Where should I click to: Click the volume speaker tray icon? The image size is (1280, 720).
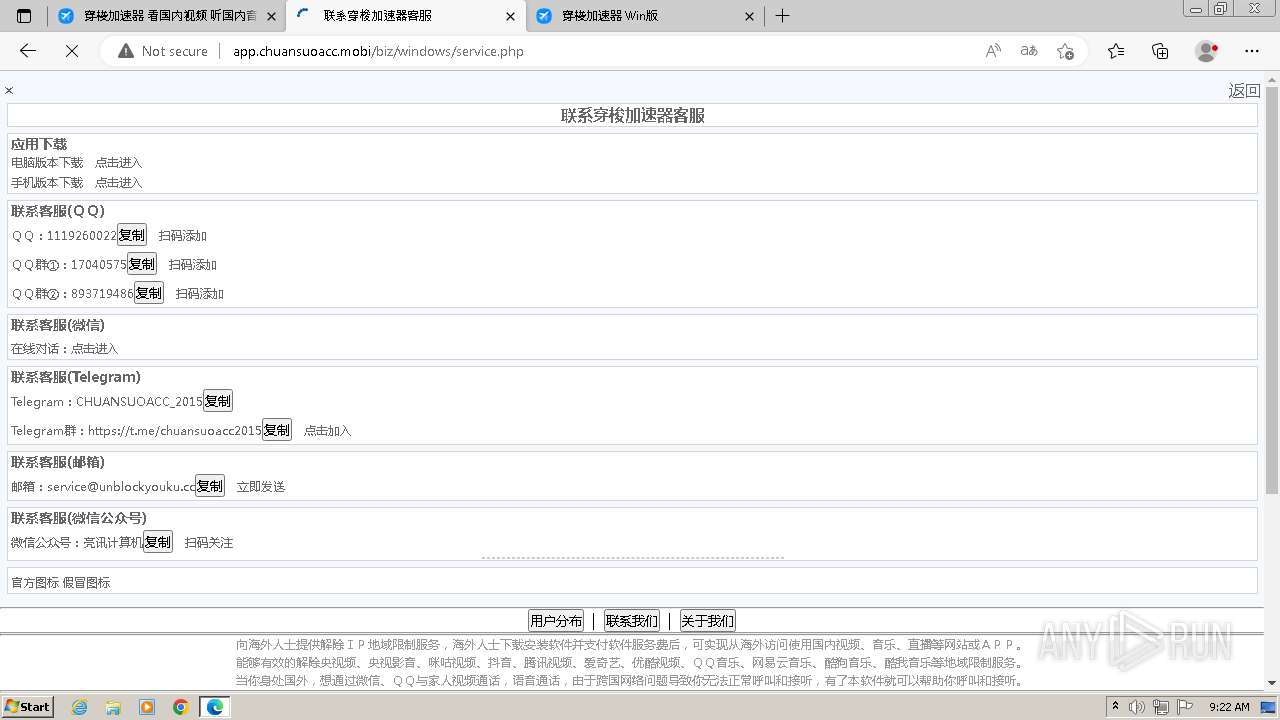pyautogui.click(x=1137, y=707)
